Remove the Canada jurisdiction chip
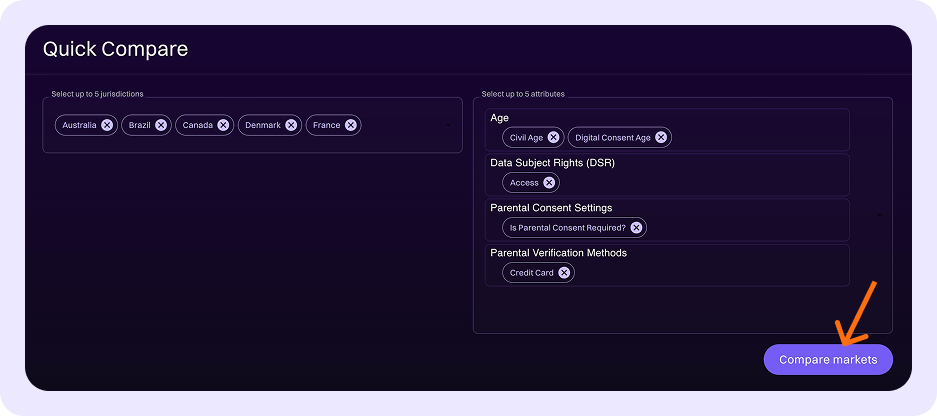 [223, 125]
